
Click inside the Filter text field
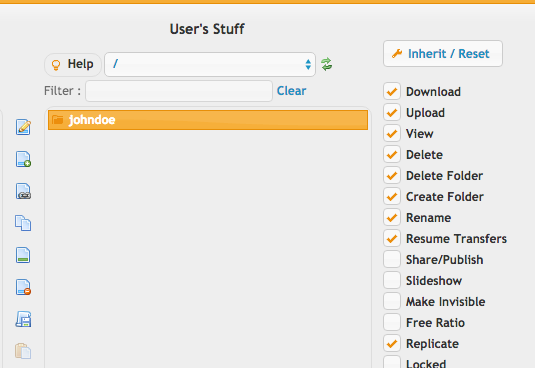tap(179, 91)
